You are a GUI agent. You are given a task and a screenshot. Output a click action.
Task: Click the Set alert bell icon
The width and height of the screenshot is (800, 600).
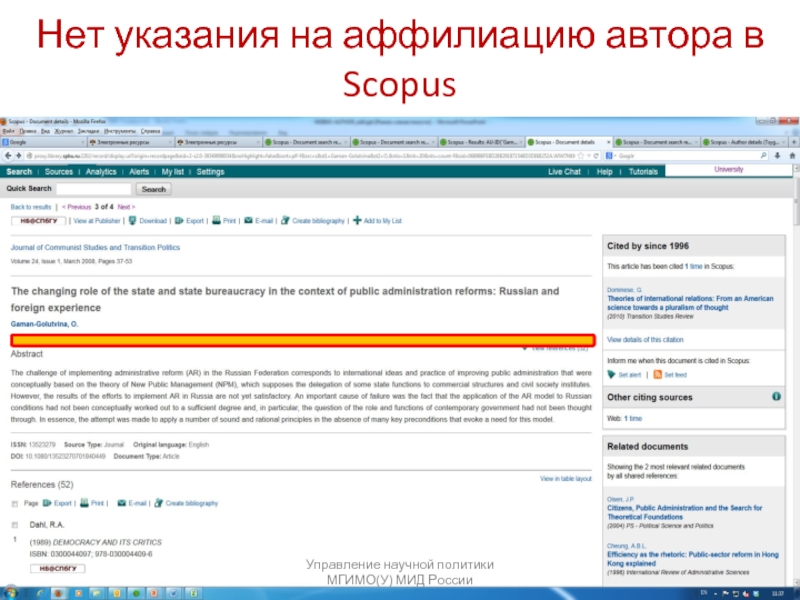pyautogui.click(x=611, y=374)
